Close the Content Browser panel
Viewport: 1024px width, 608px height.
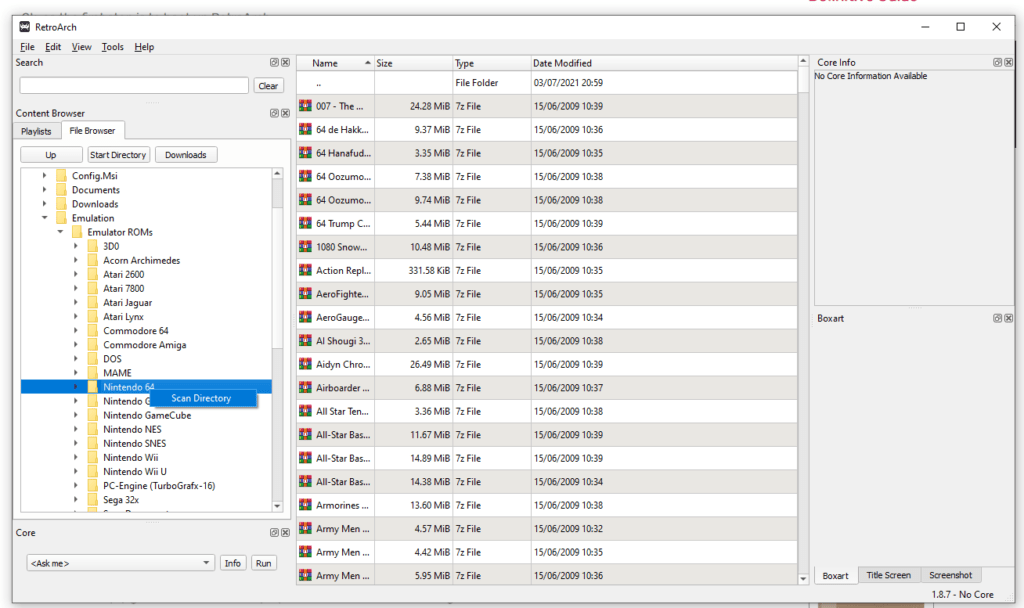pos(285,113)
